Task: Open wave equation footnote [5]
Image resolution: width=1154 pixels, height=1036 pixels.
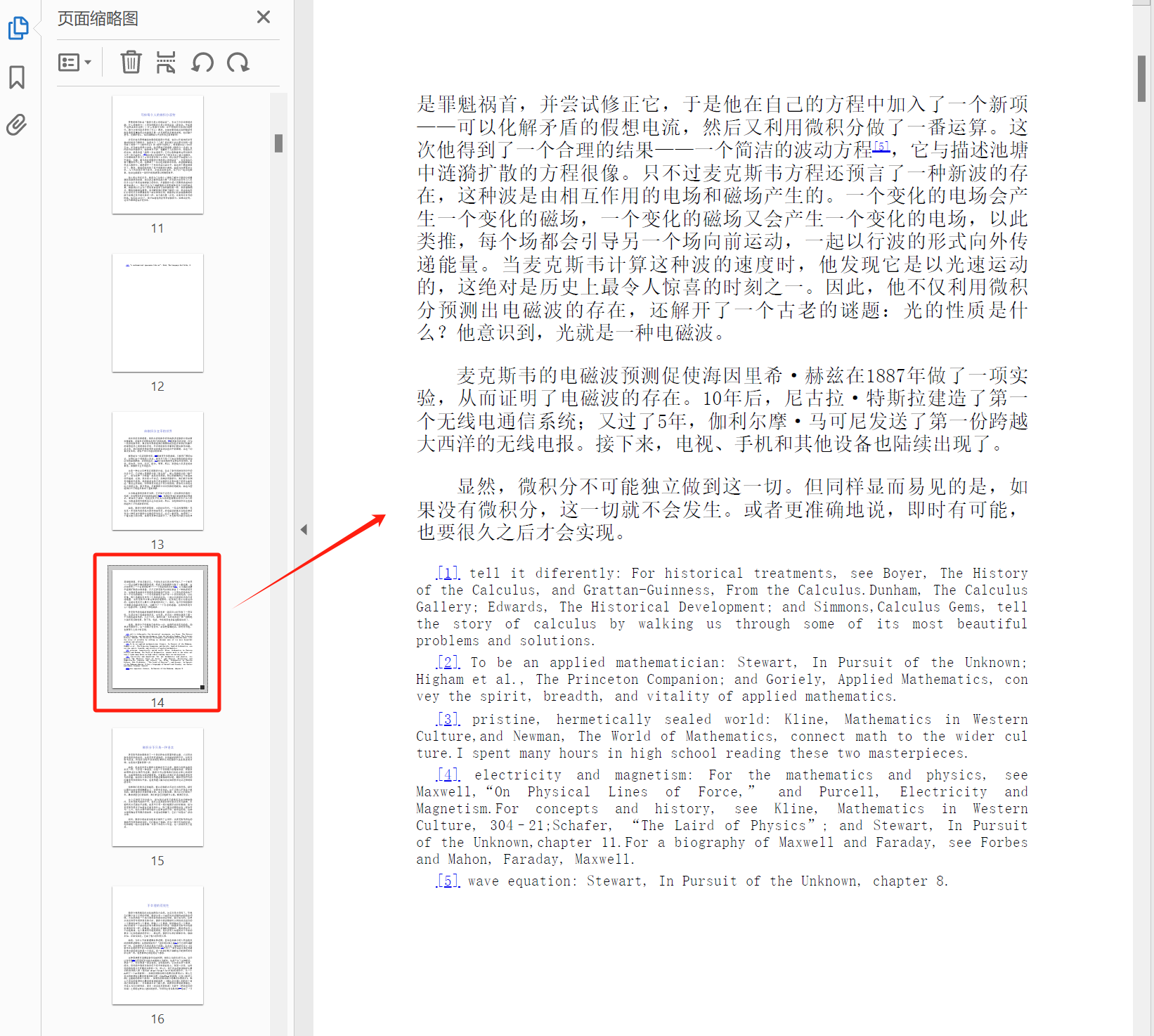Action: click(x=447, y=880)
